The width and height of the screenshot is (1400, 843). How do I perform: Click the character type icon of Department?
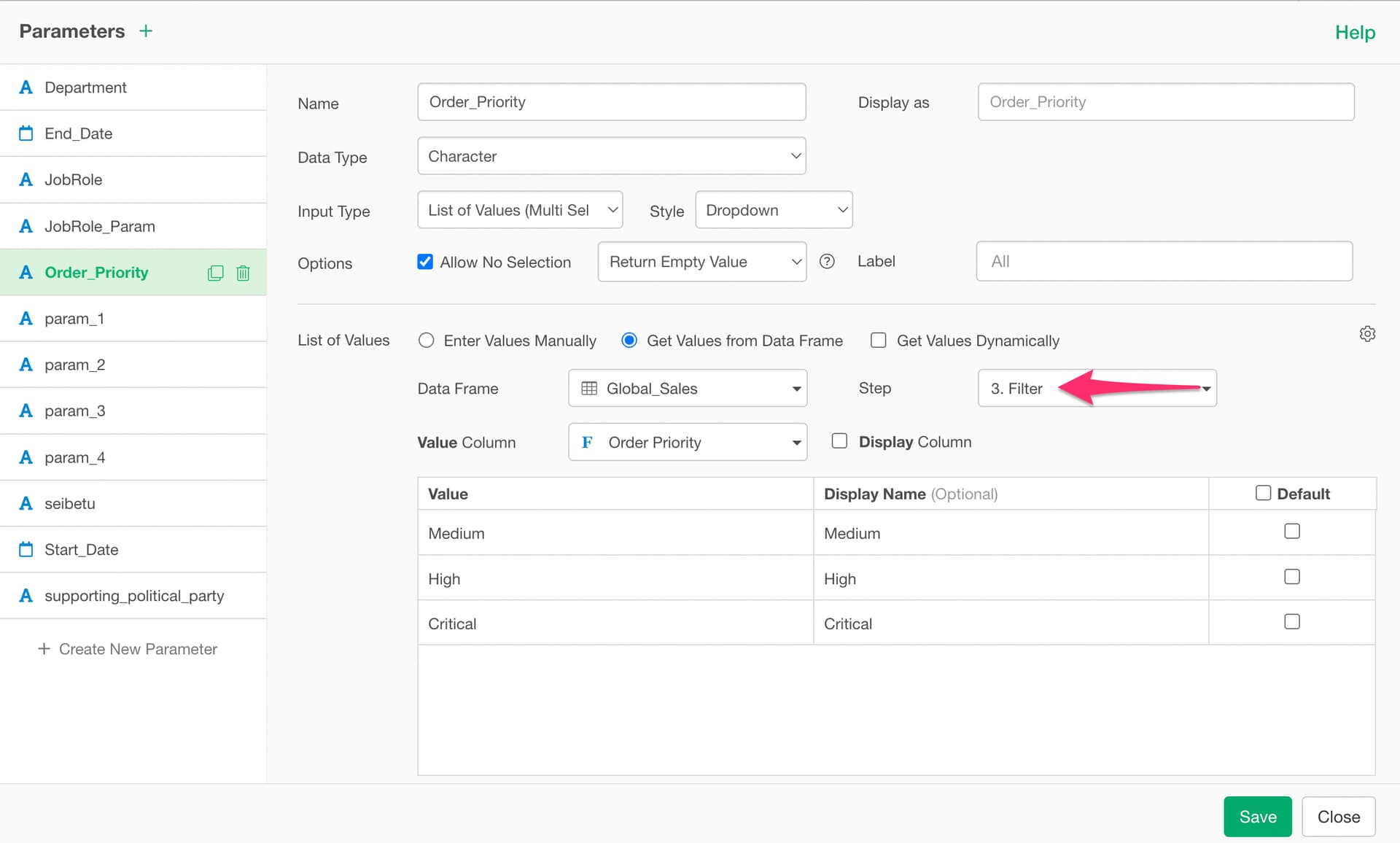pyautogui.click(x=26, y=88)
